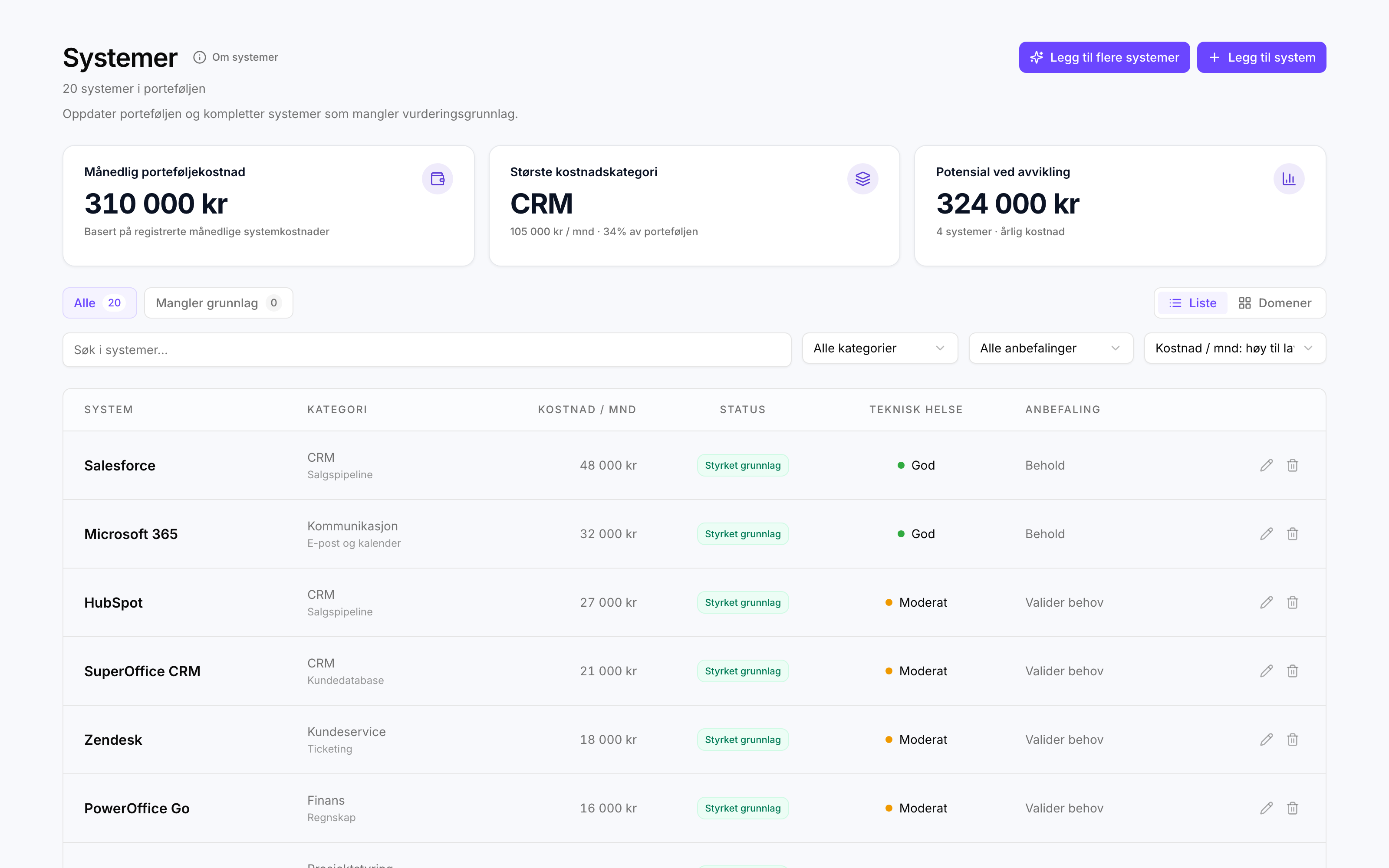Click the Kundeservice category in Zendesk row

[347, 731]
